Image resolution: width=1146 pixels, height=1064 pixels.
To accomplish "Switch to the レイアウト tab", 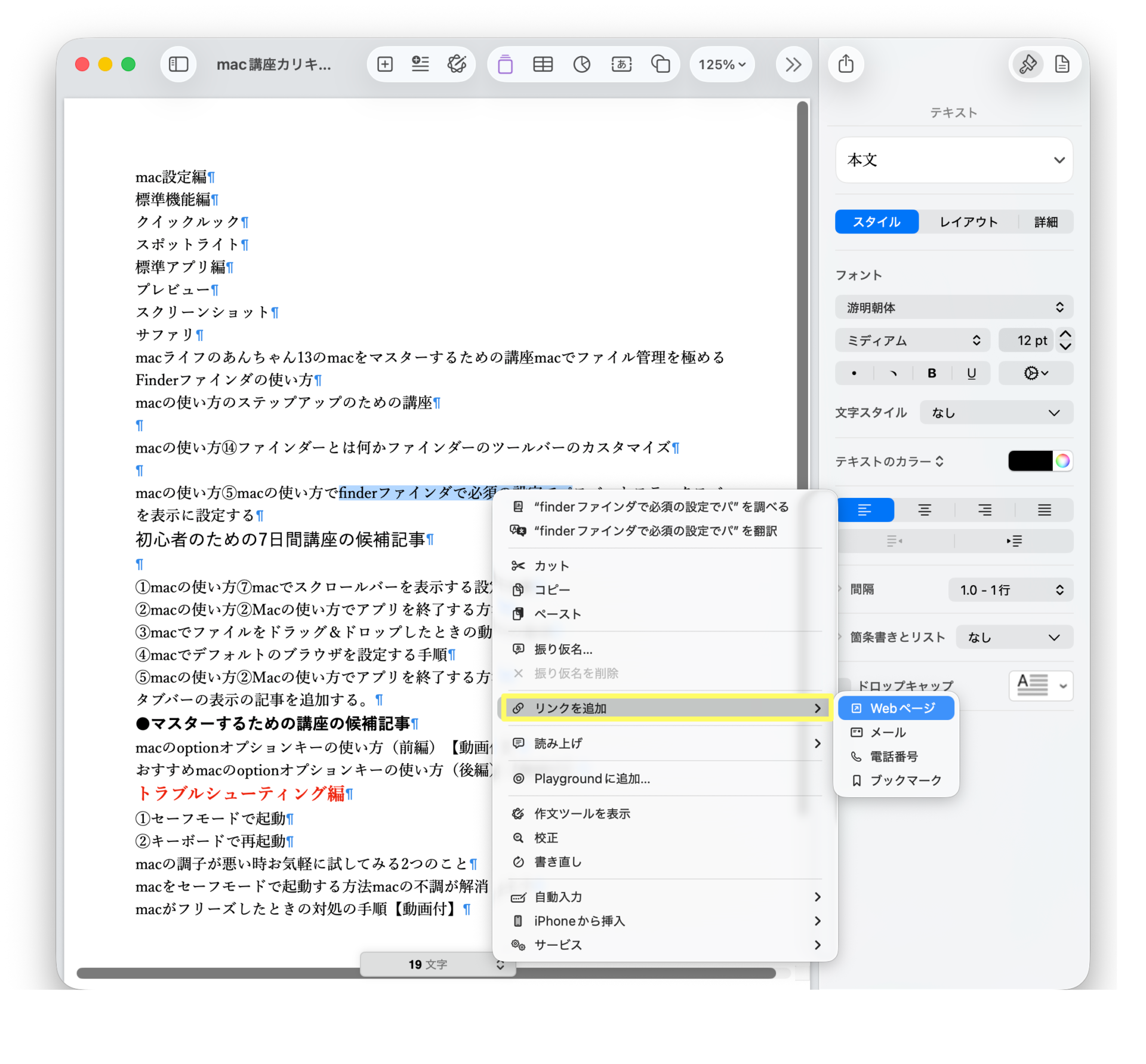I will (968, 222).
